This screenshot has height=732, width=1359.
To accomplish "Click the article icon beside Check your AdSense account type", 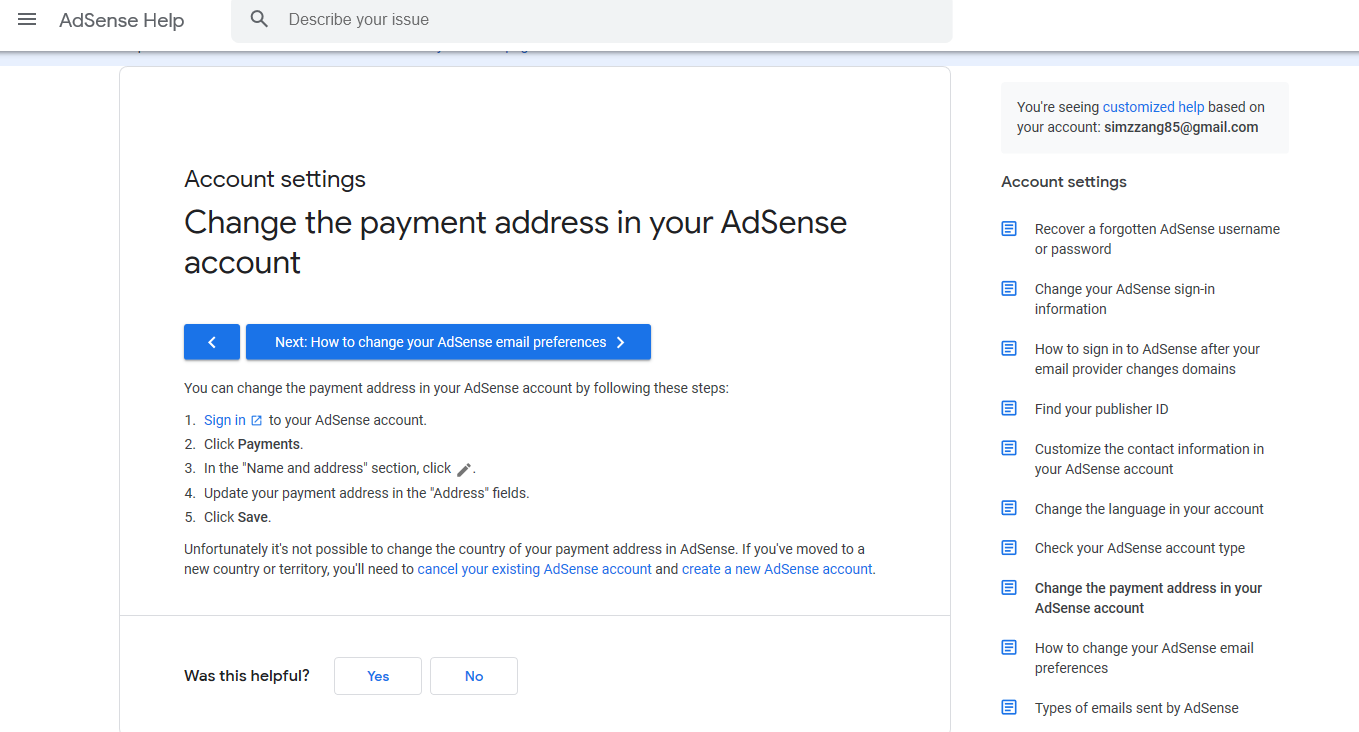I will tap(1009, 548).
